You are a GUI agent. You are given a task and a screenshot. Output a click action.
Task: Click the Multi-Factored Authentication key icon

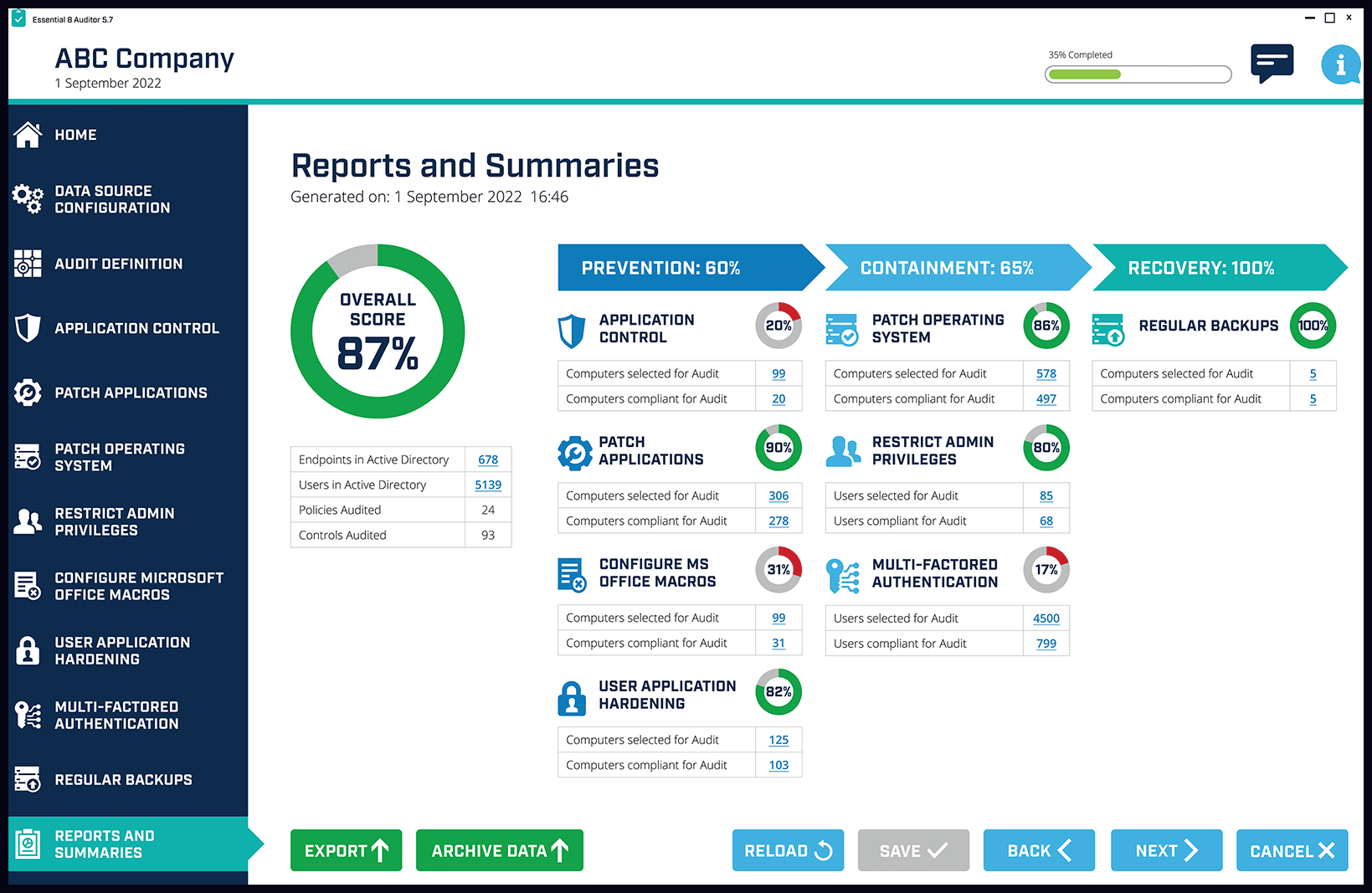[x=28, y=715]
